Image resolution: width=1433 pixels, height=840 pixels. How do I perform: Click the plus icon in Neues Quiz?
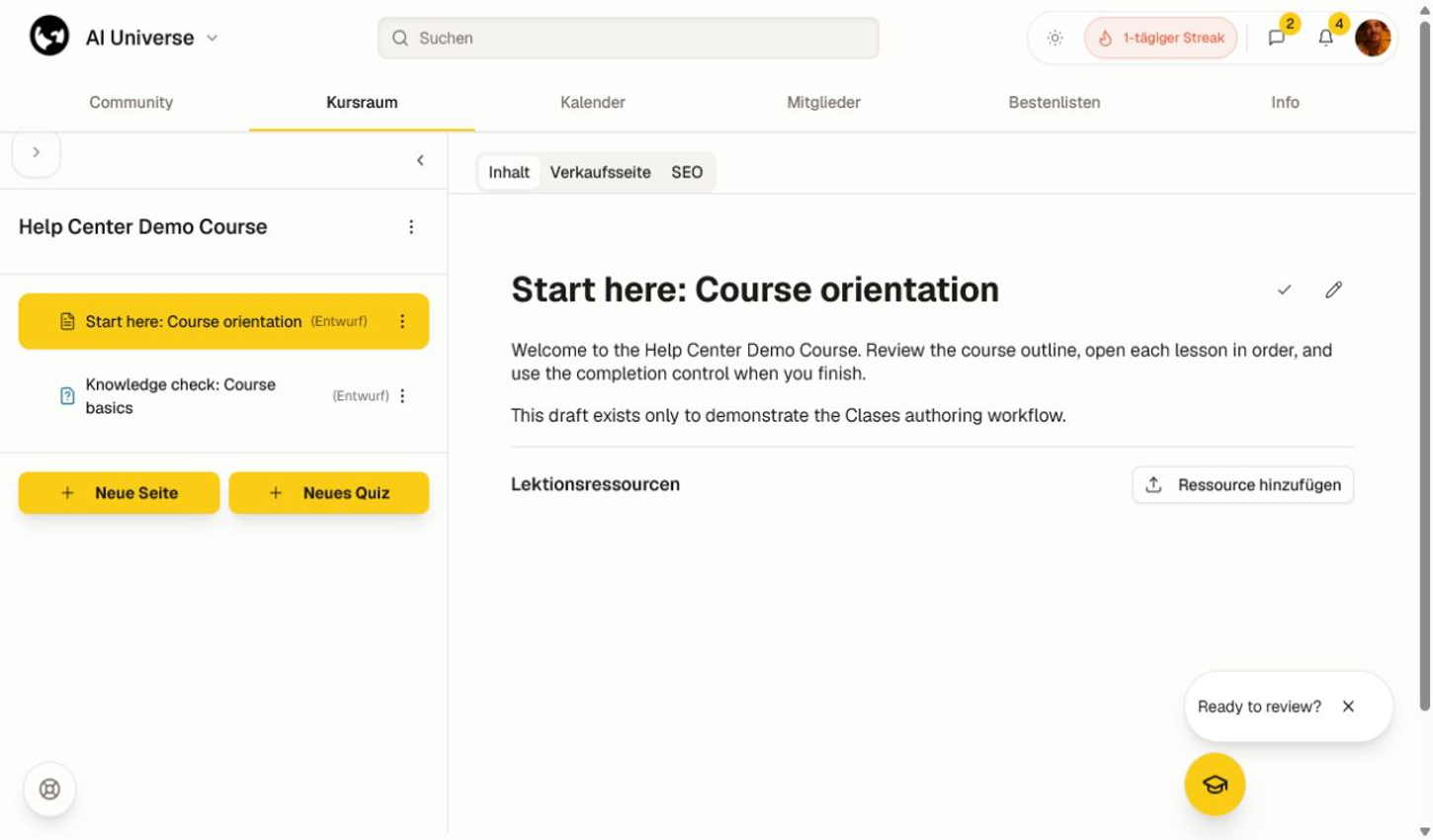pyautogui.click(x=276, y=493)
